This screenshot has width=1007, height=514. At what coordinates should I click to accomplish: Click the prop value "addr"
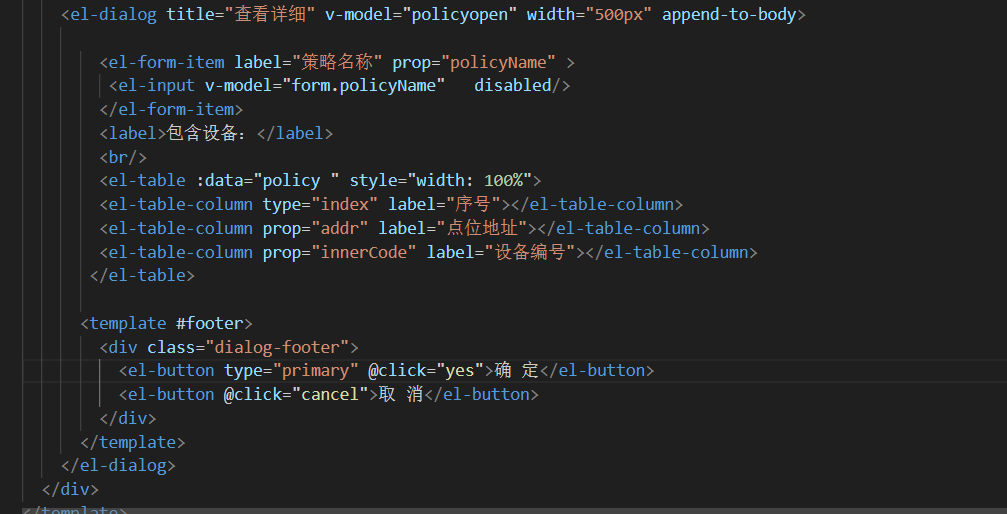340,228
